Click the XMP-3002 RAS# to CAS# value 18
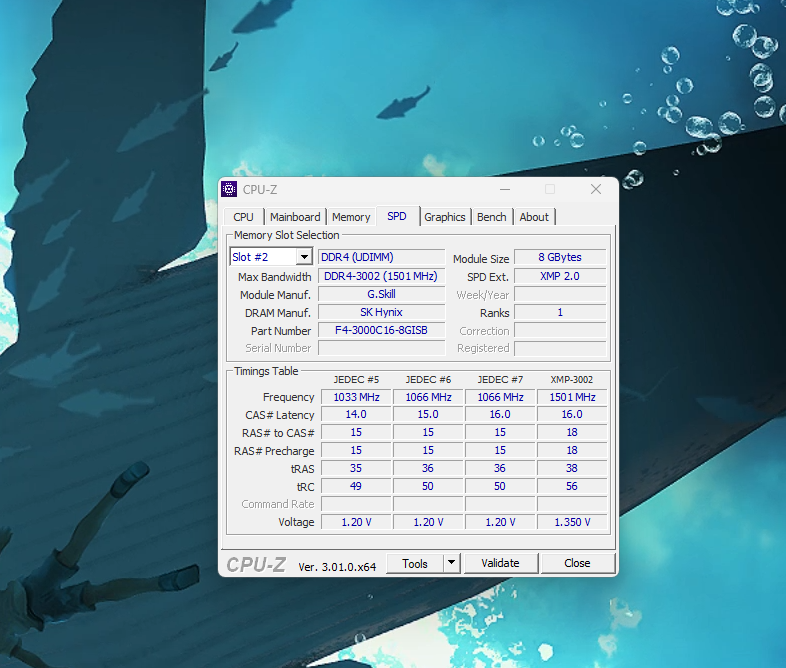Screen dimensions: 786x668 pyautogui.click(x=572, y=432)
